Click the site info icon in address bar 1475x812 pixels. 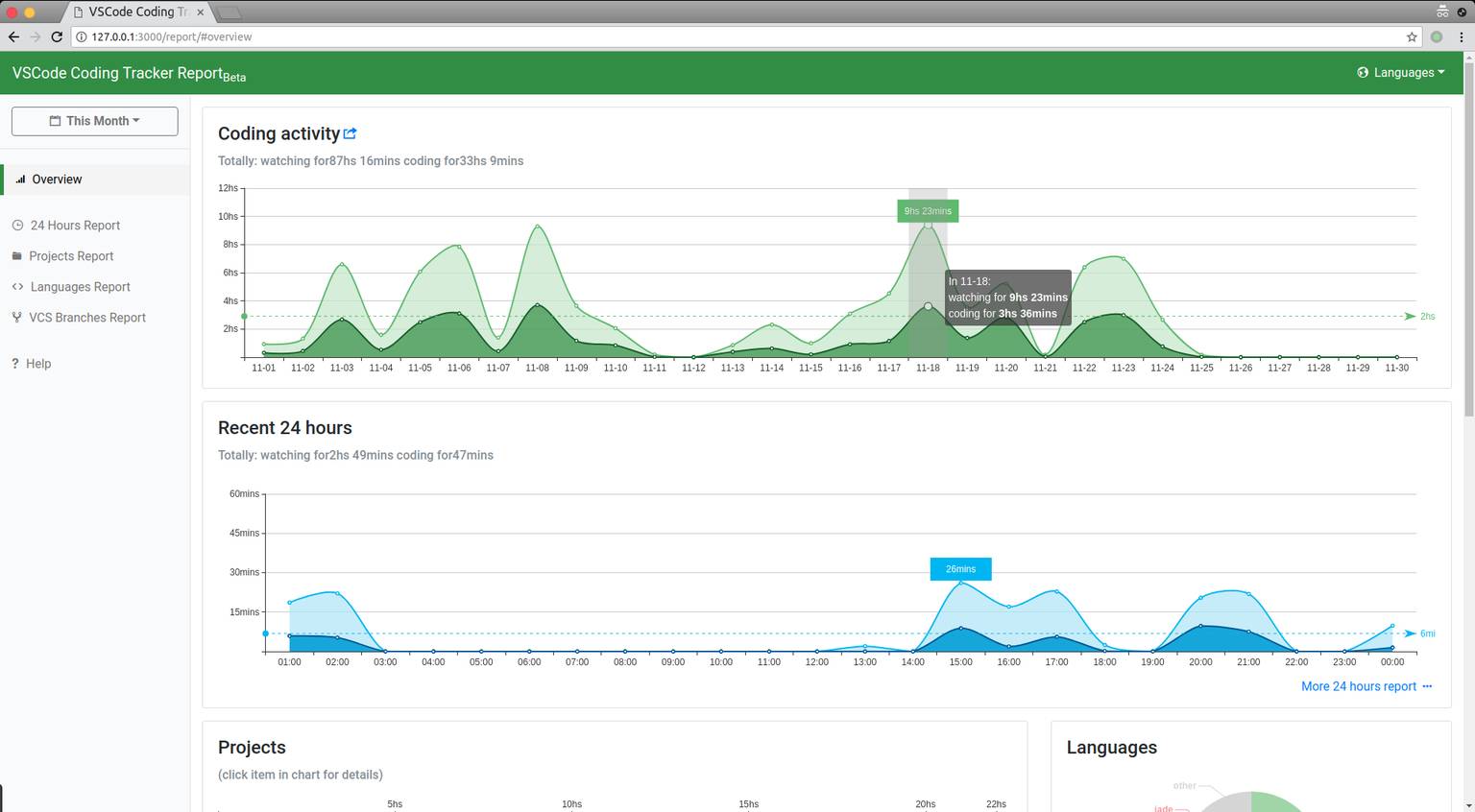click(82, 36)
